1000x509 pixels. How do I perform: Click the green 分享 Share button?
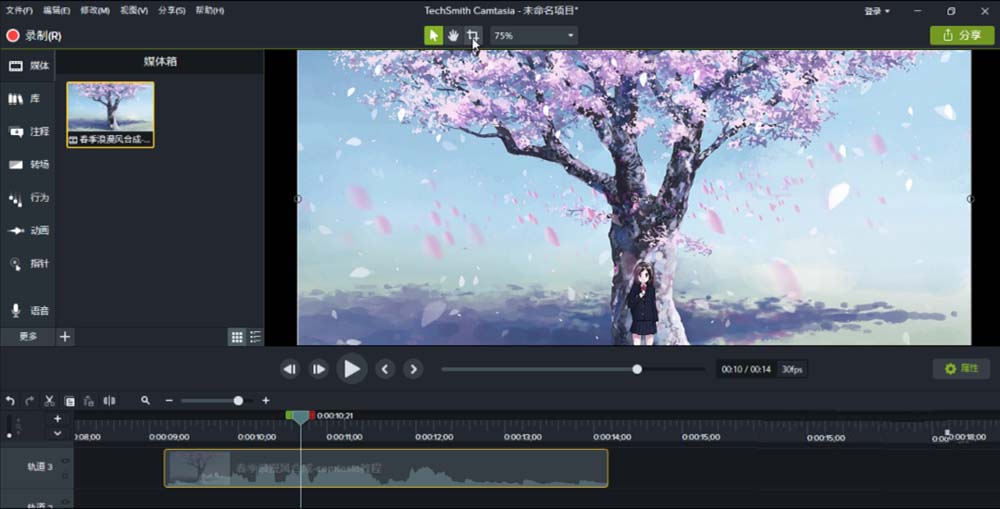coord(962,35)
